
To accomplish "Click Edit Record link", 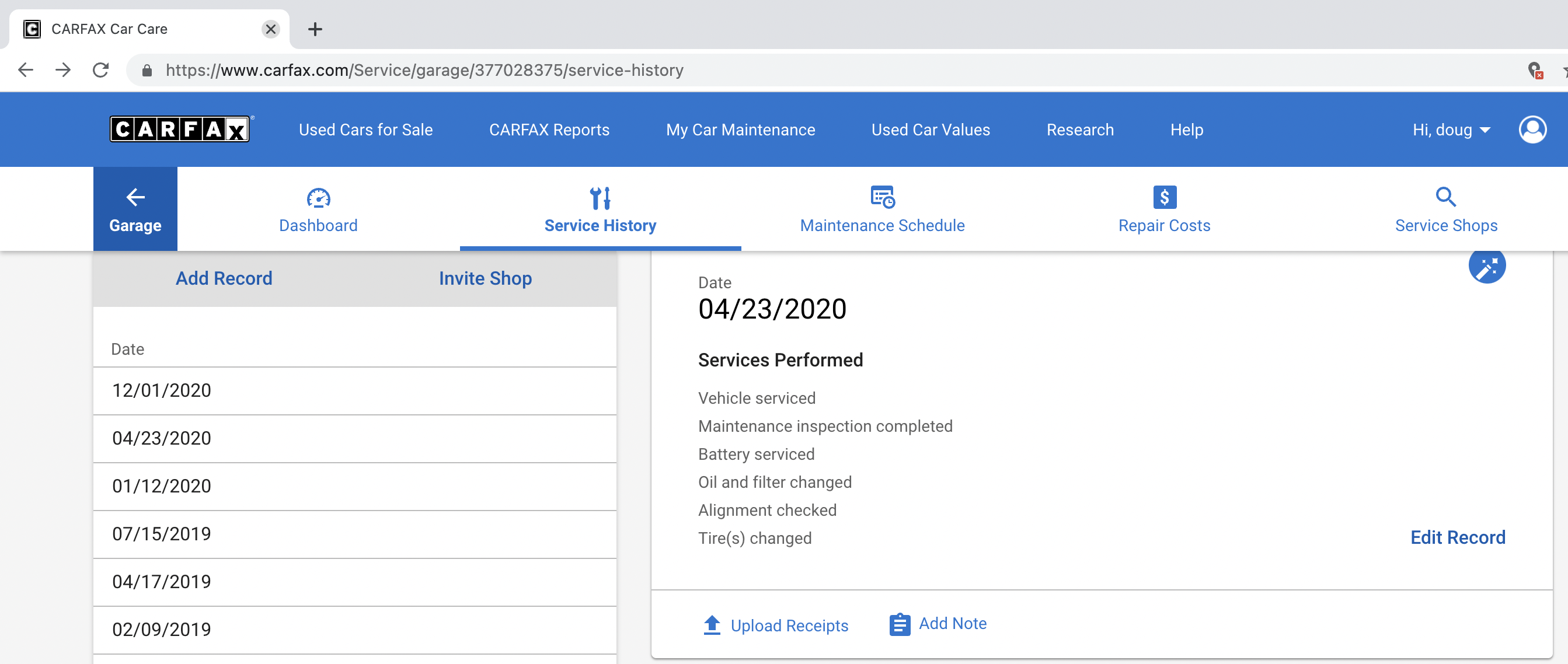I will click(x=1457, y=537).
